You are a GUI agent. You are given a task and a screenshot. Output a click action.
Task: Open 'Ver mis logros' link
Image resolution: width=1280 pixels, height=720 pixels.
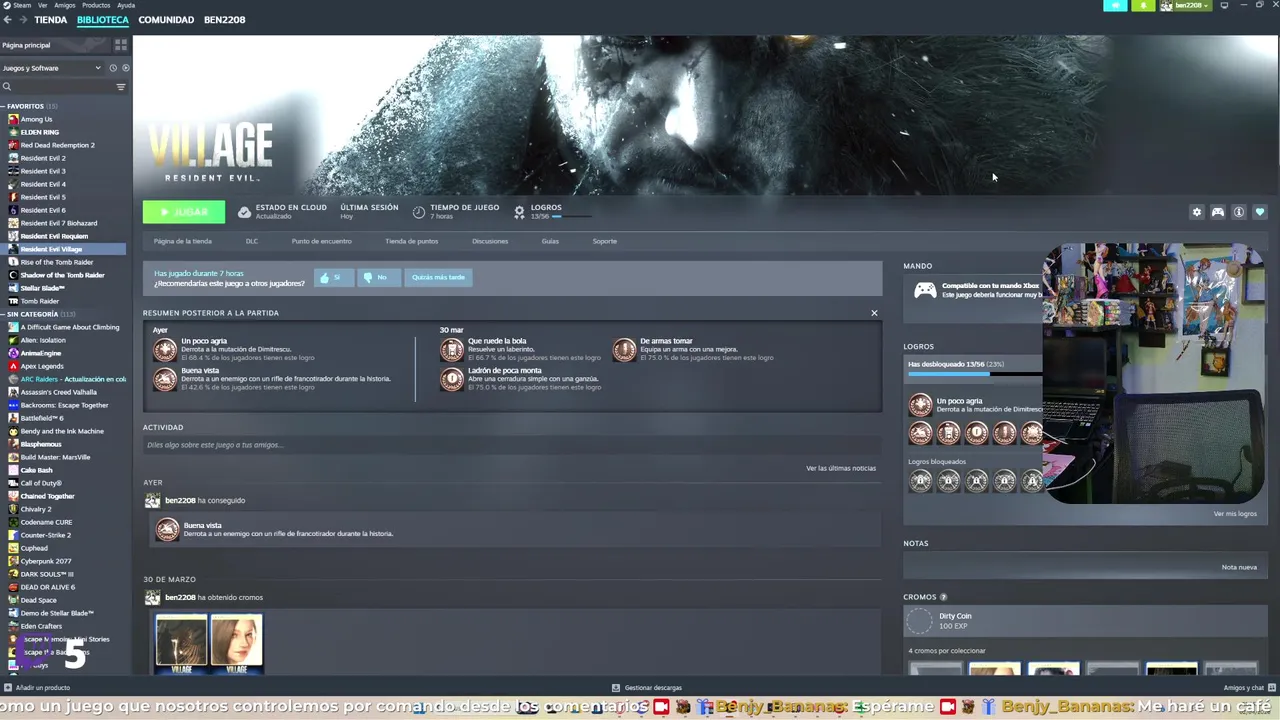pyautogui.click(x=1235, y=514)
